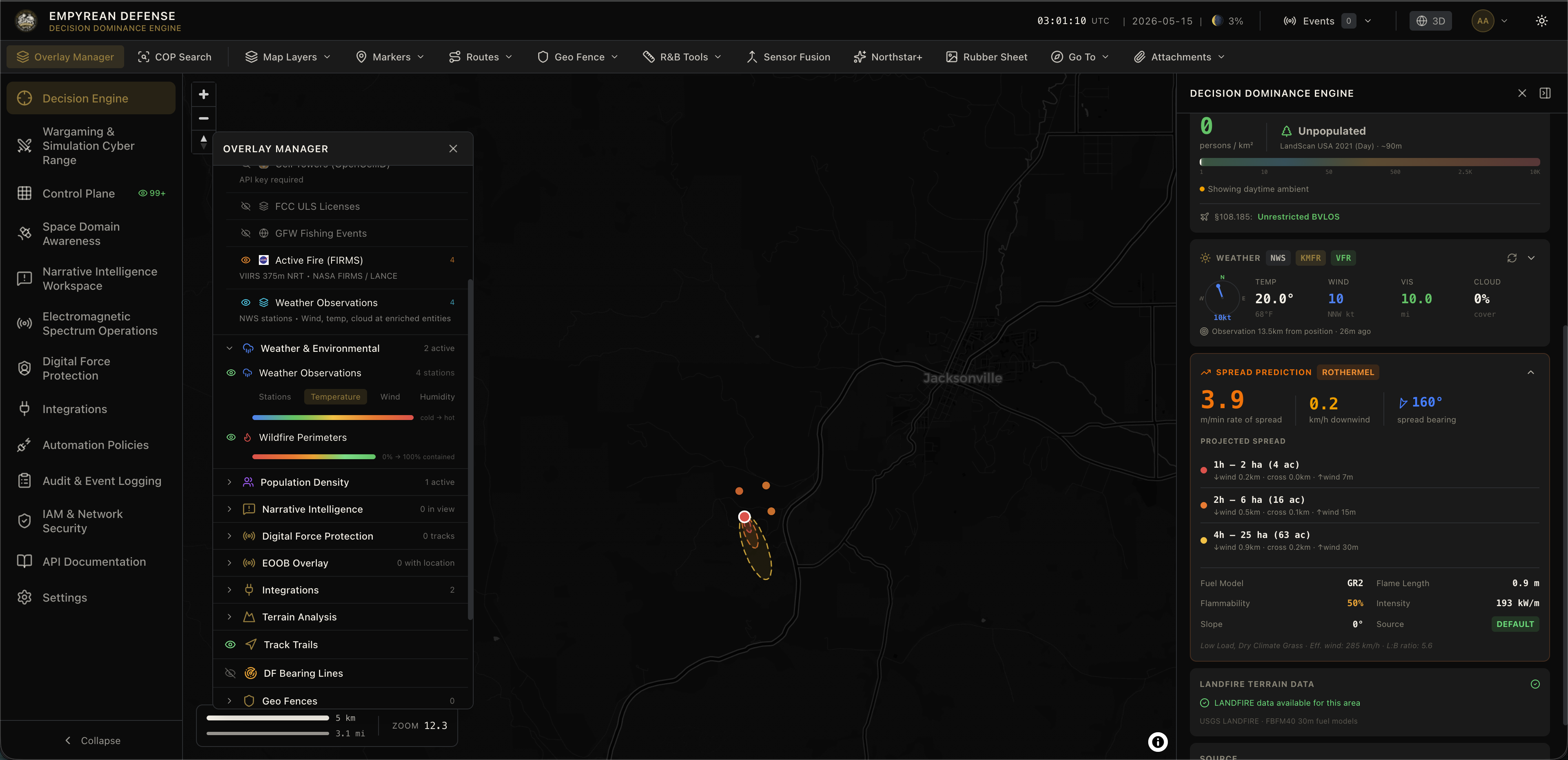Open Integrations plug icon in sidebar

(24, 409)
